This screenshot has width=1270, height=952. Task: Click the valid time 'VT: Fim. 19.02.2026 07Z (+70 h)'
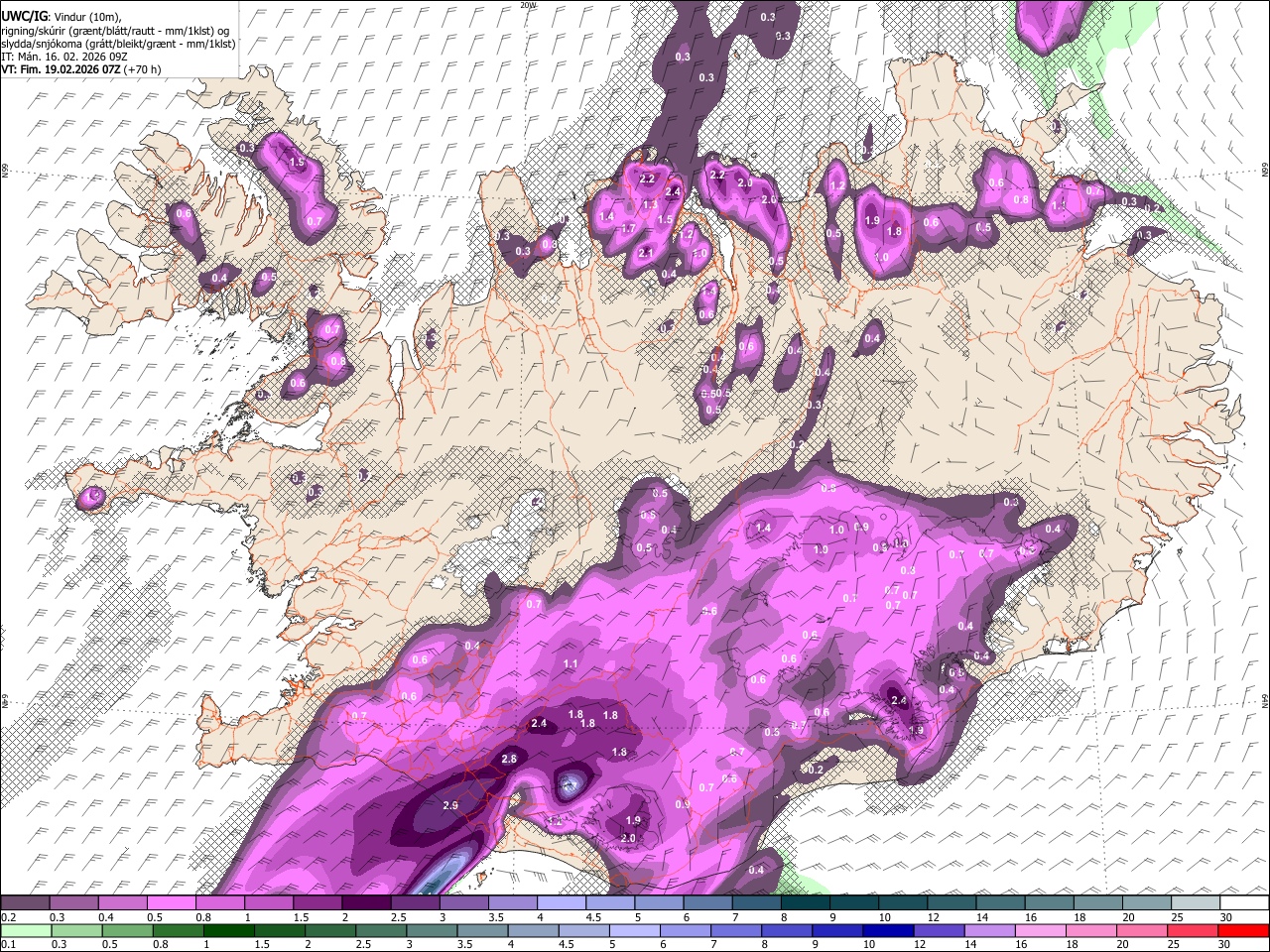(x=81, y=69)
